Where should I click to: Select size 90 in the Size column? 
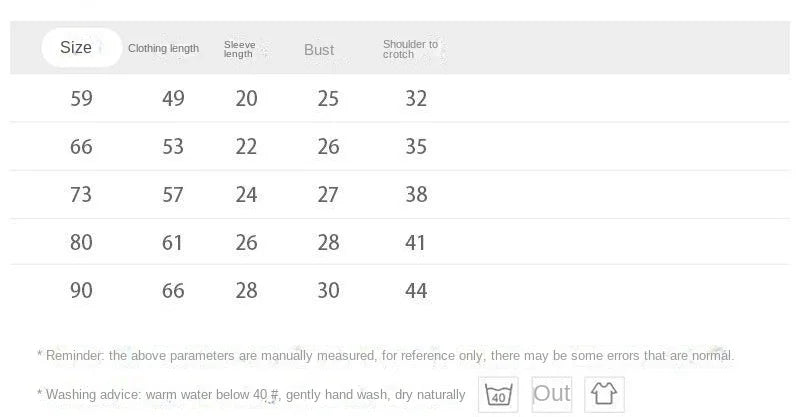click(81, 290)
